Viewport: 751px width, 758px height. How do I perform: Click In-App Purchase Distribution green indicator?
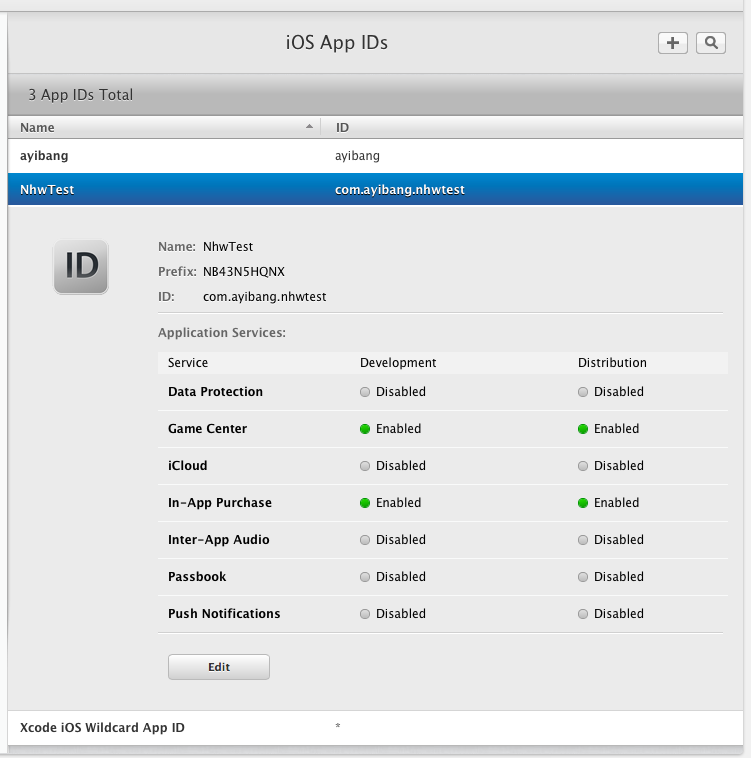[x=583, y=503]
